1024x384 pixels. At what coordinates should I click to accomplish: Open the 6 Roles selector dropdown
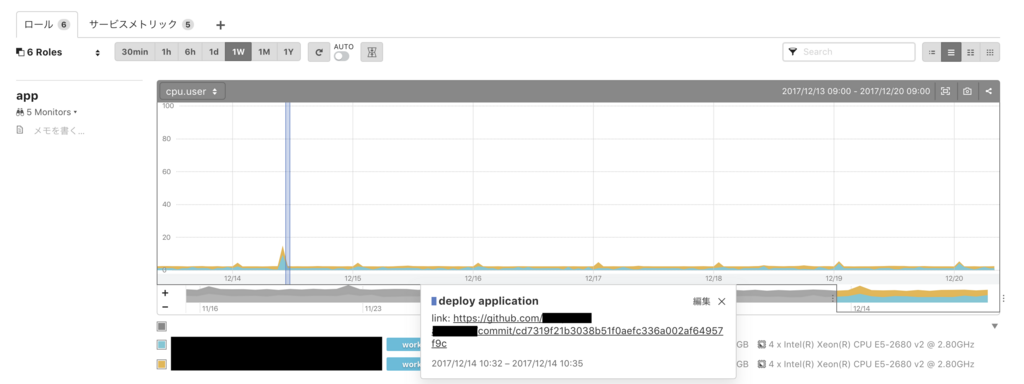click(58, 52)
